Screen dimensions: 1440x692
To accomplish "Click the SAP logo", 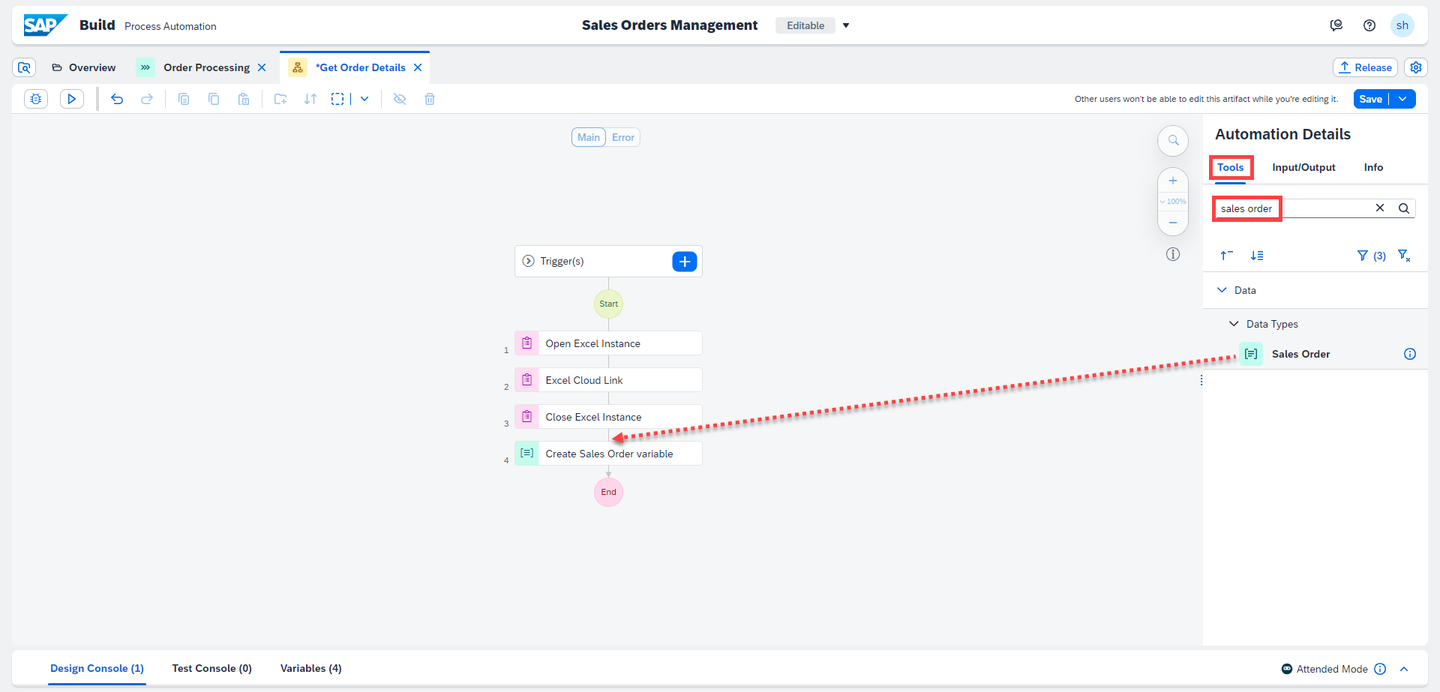I will coord(46,25).
